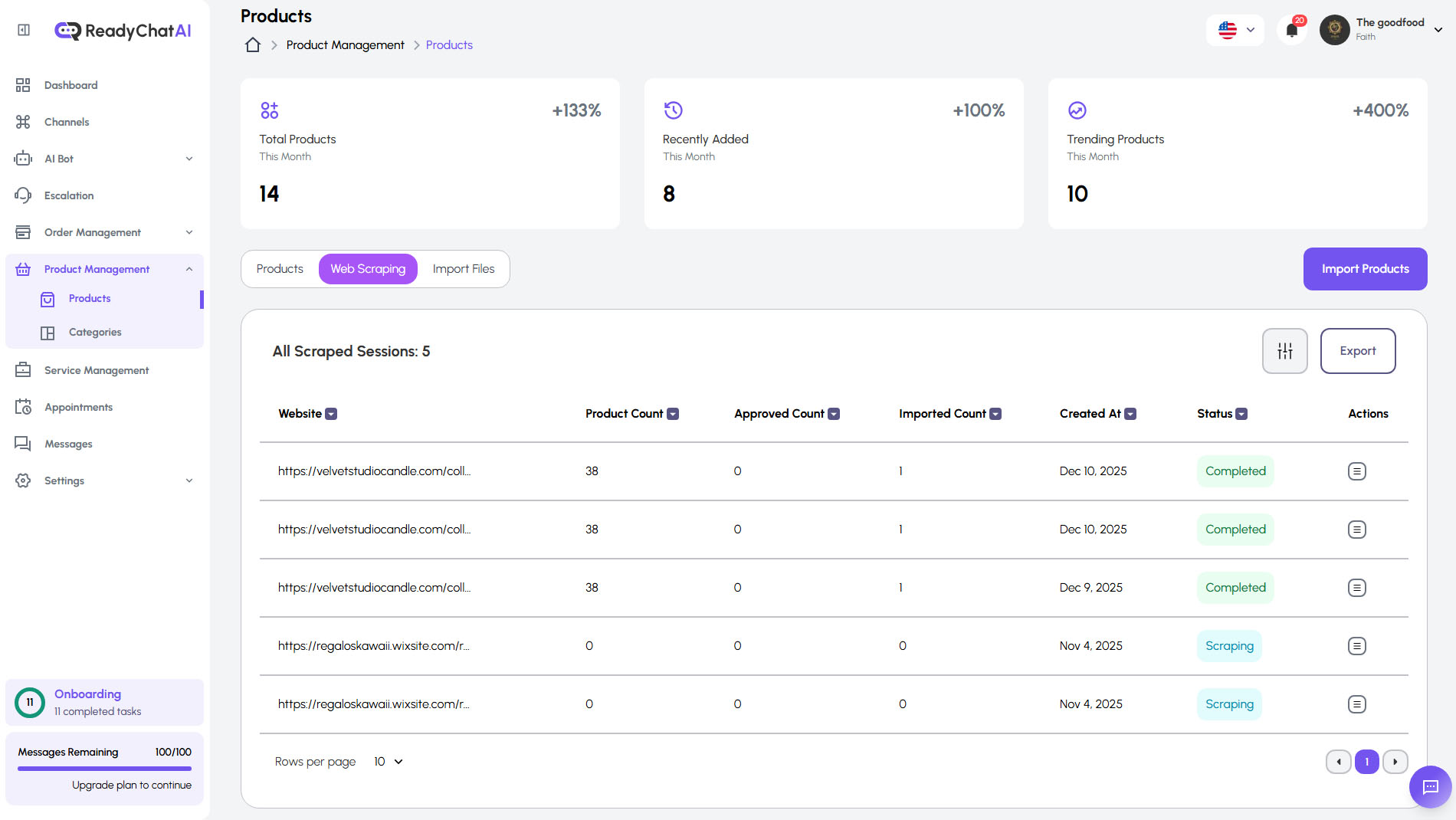Select the Products tab
The image size is (1456, 820).
[x=280, y=268]
